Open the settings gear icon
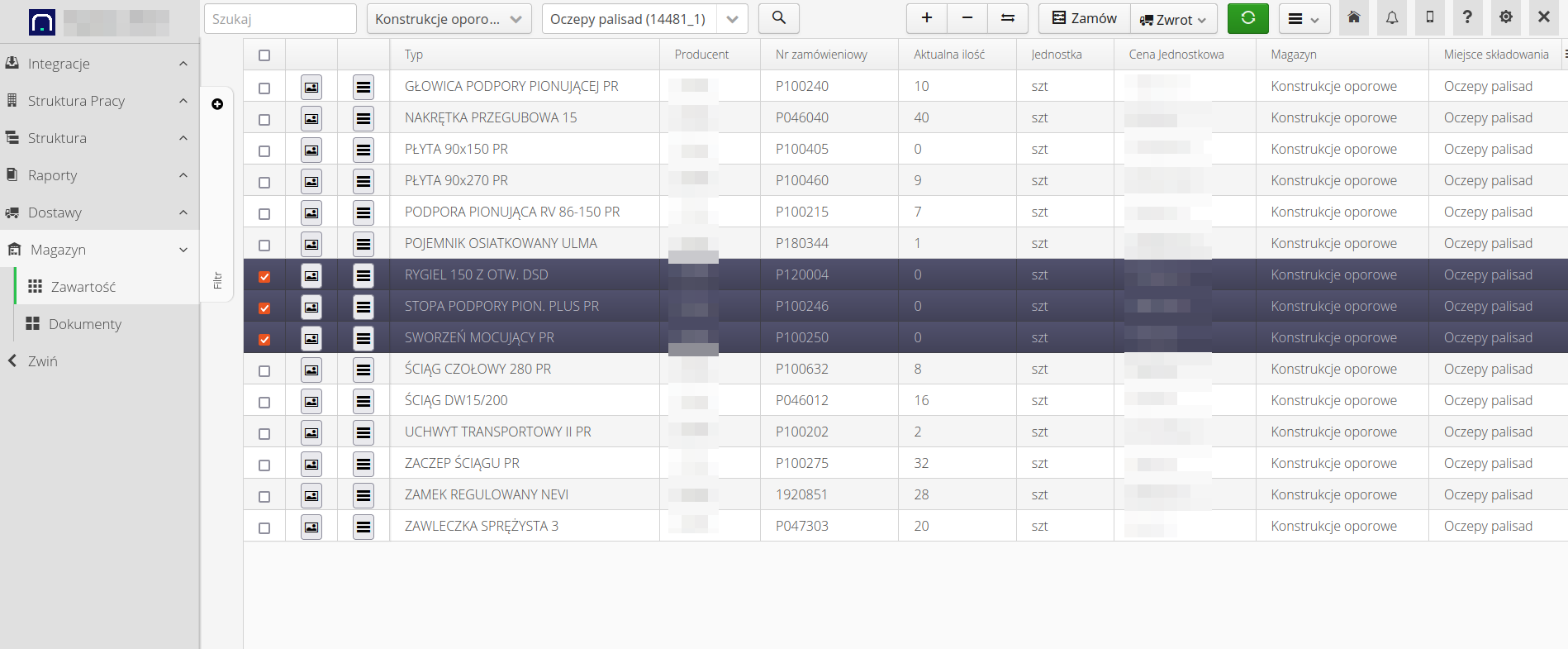The height and width of the screenshot is (649, 1568). pyautogui.click(x=1506, y=18)
